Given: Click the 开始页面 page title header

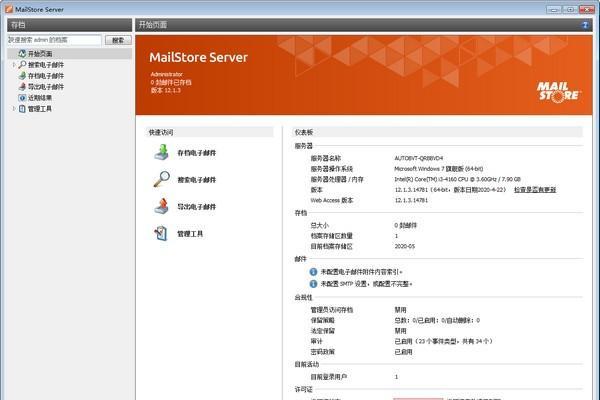Looking at the screenshot, I should (x=153, y=25).
